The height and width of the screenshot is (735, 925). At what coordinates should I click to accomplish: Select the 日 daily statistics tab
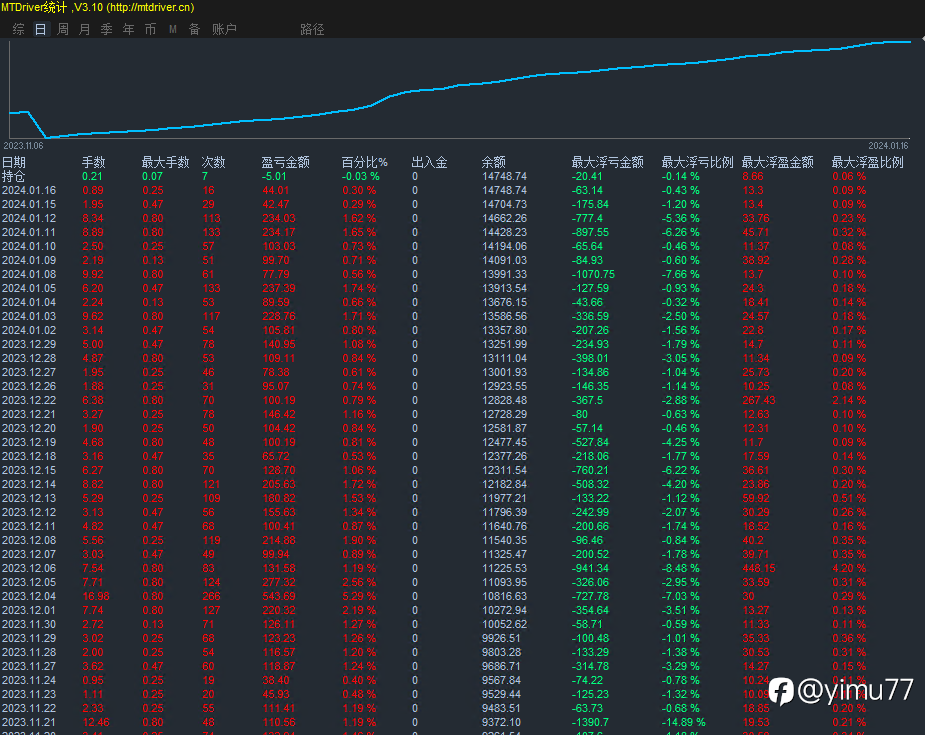point(40,30)
